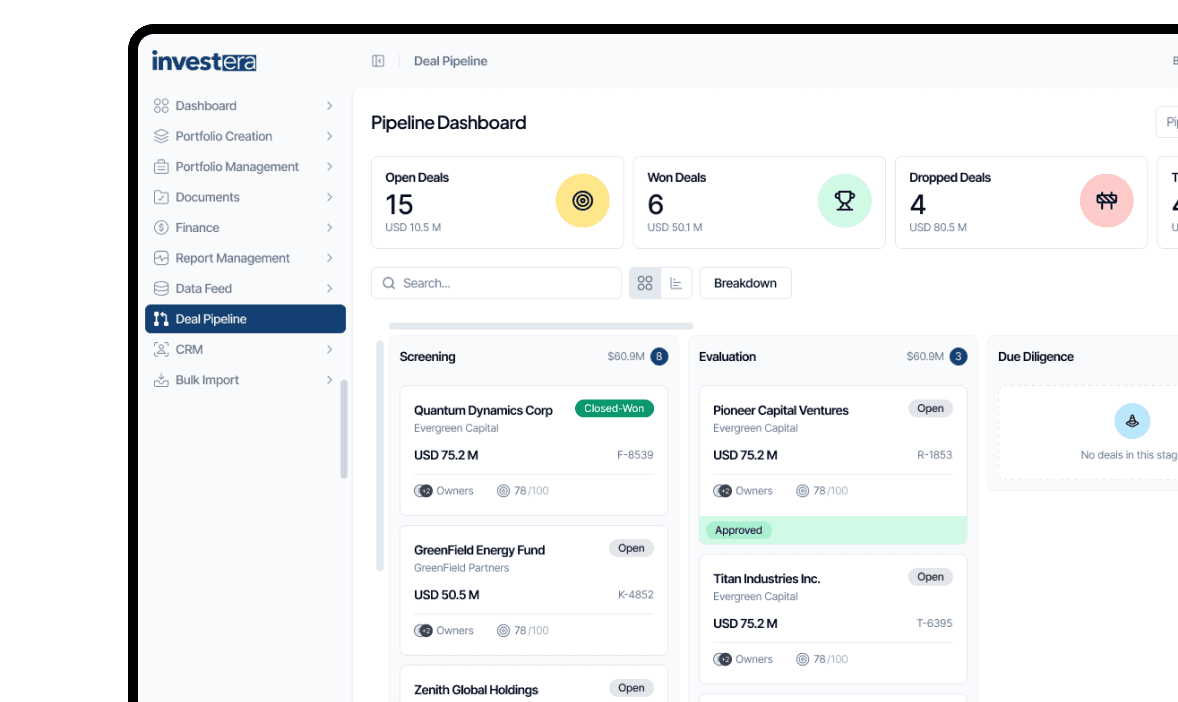The width and height of the screenshot is (1178, 702).
Task: Expand the Finance chevron
Action: [x=329, y=228]
